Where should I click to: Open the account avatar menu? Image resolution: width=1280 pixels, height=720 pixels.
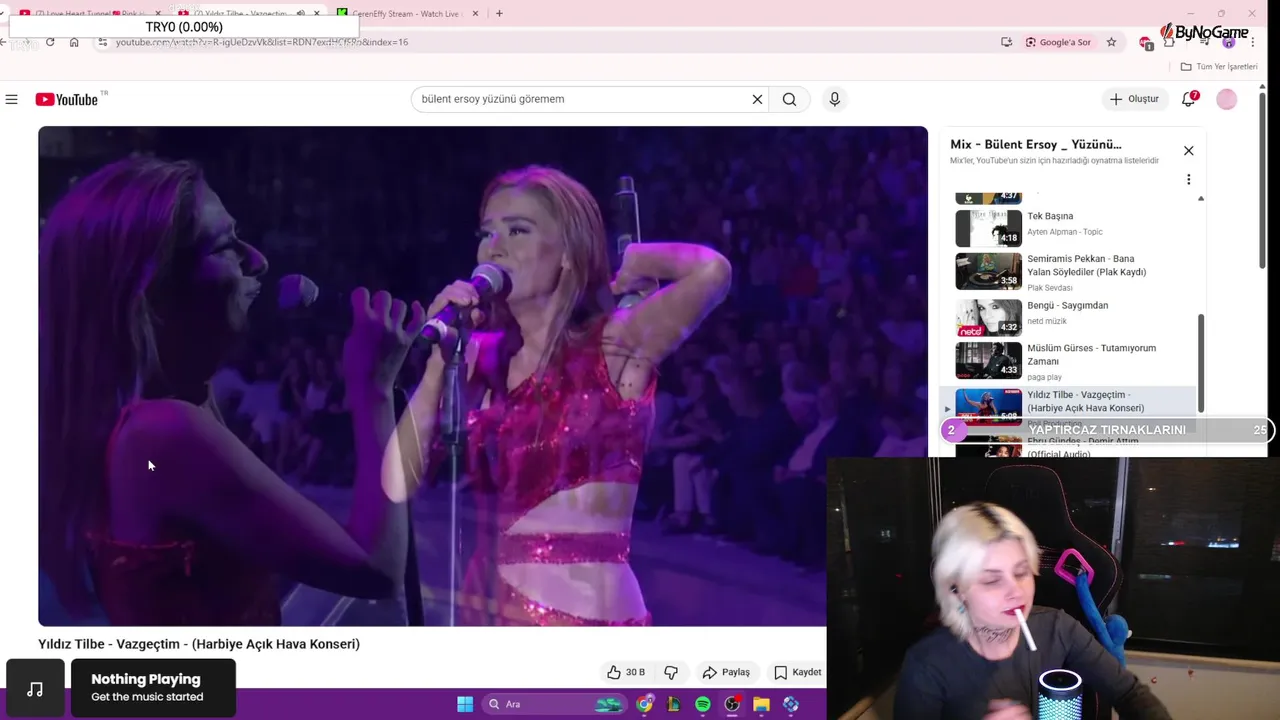[1227, 99]
